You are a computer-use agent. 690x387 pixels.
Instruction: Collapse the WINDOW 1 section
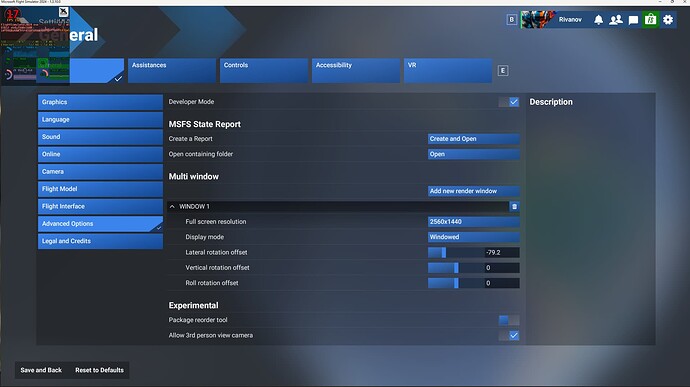(x=172, y=206)
